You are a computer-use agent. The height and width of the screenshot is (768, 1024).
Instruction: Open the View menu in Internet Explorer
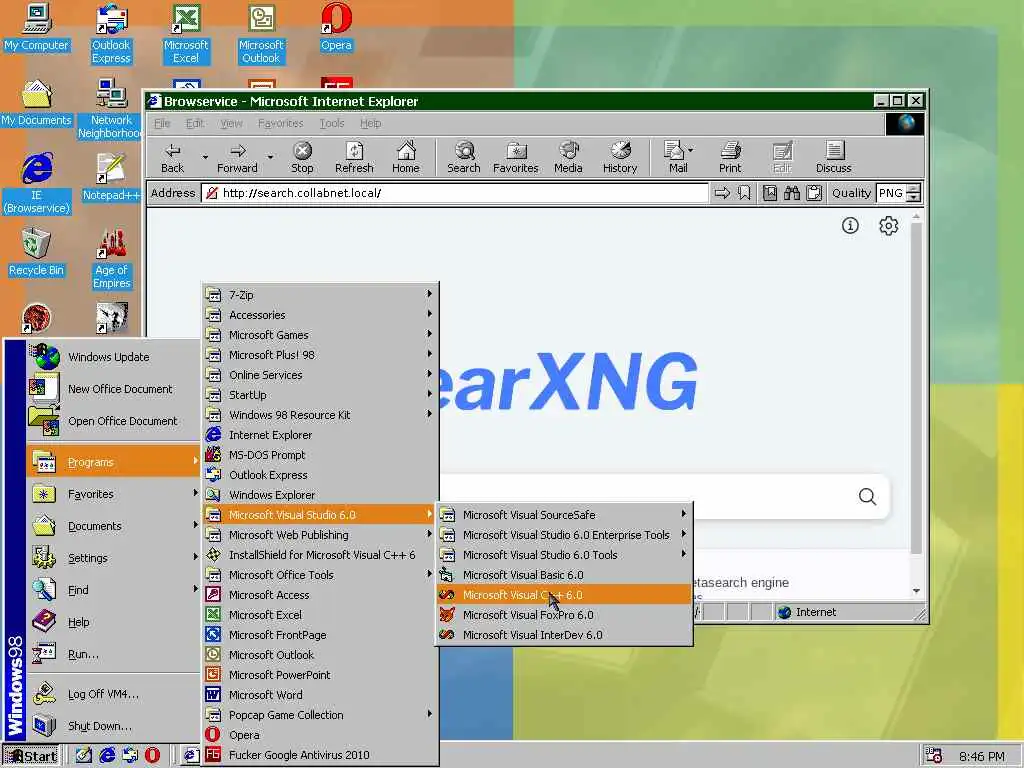231,123
